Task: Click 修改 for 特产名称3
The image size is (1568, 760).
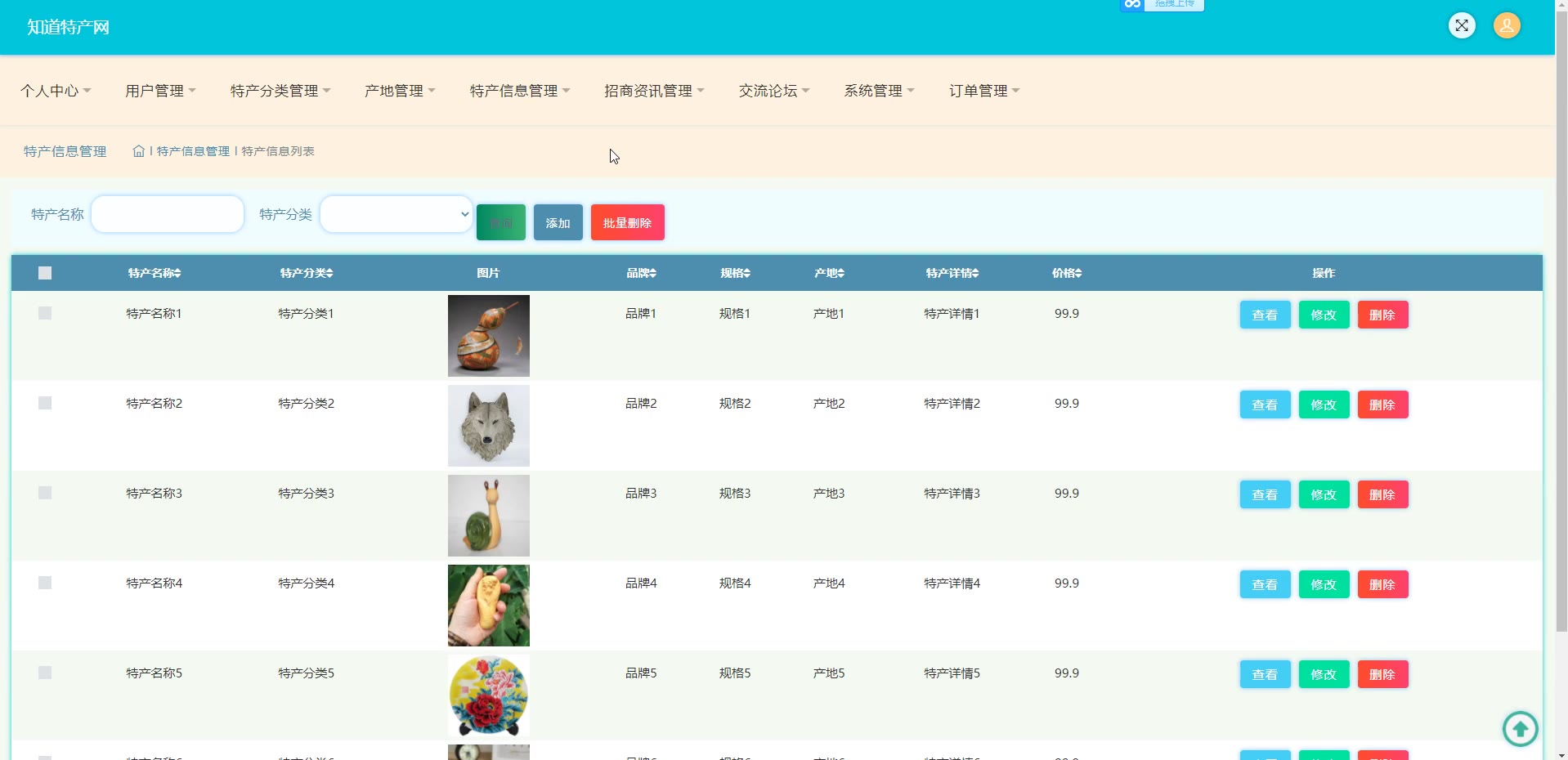Action: point(1324,494)
